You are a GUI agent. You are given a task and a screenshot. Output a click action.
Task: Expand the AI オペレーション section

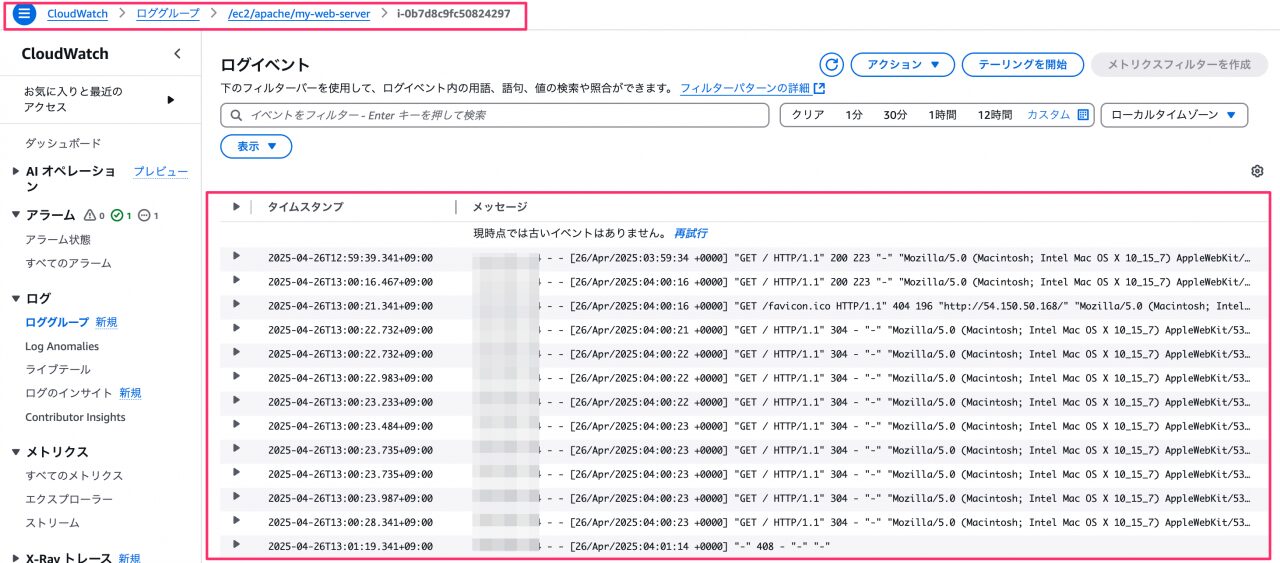pos(16,172)
